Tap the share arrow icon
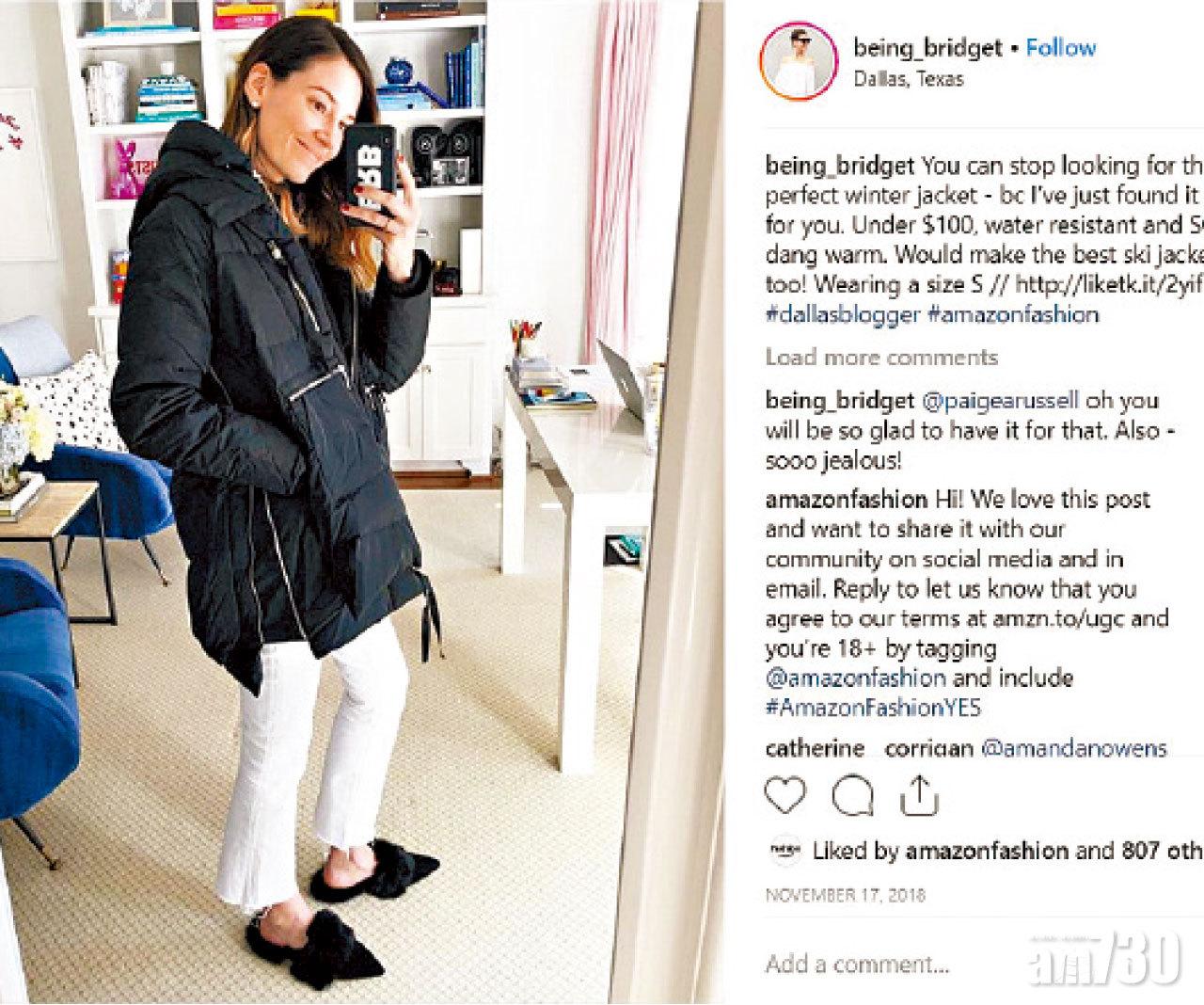The height and width of the screenshot is (1005, 1204). [x=919, y=796]
